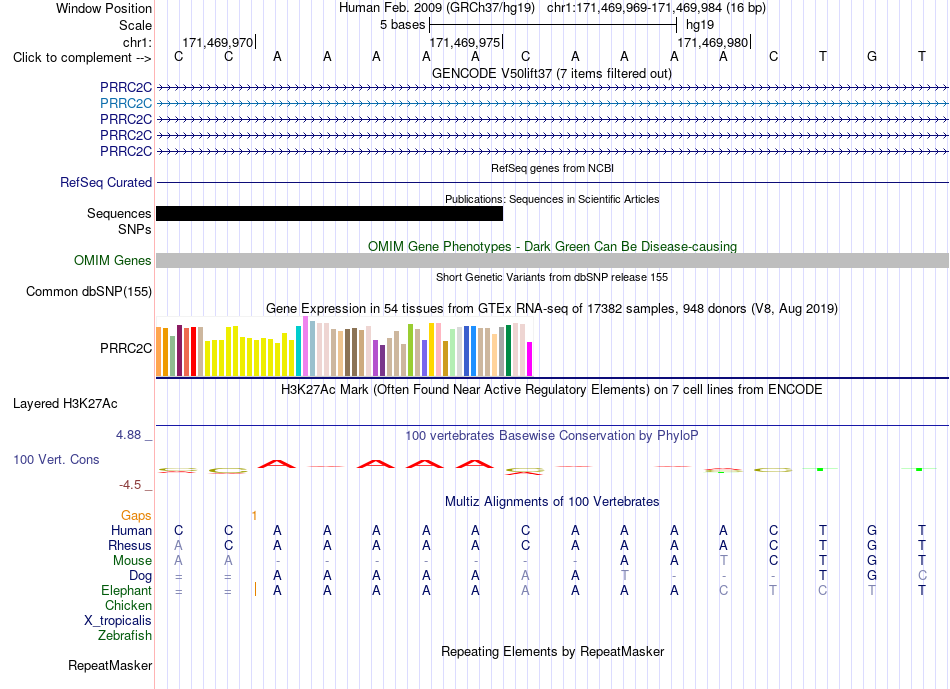Click the light blue PRRC2C transcript arrow line

(552, 104)
